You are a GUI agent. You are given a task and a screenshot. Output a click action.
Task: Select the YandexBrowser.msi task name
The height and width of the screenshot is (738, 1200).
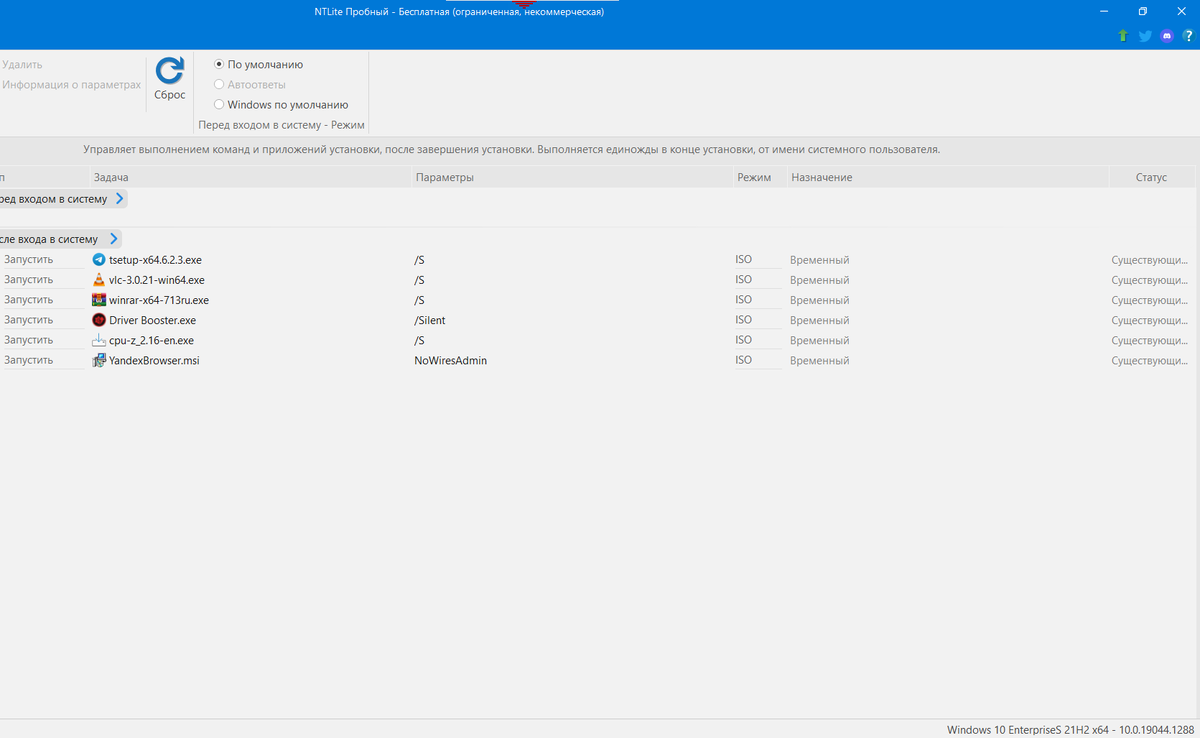pos(154,360)
